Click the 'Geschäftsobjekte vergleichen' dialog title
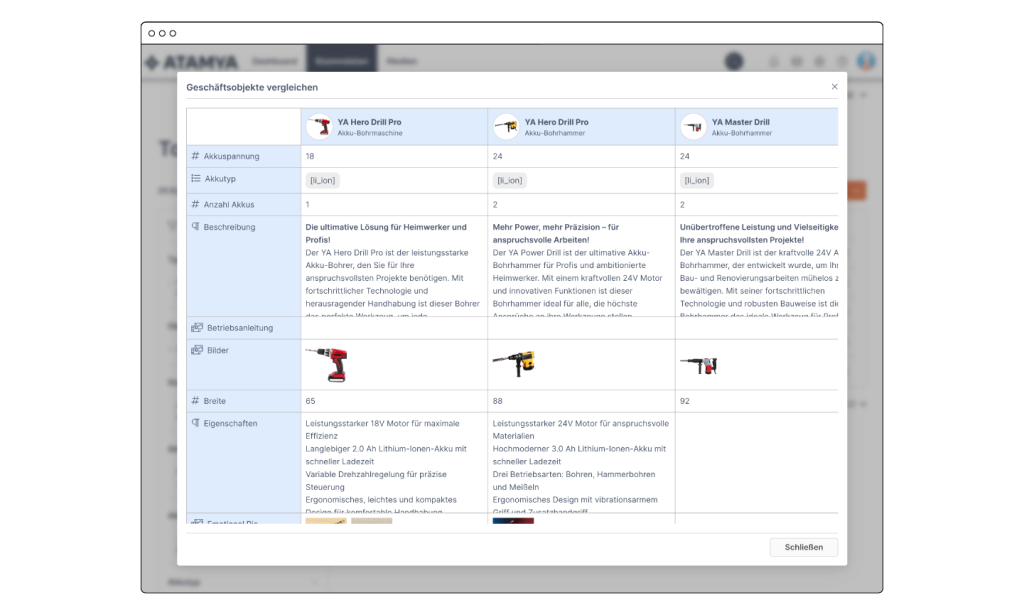Viewport: 1024px width, 615px height. [x=252, y=87]
